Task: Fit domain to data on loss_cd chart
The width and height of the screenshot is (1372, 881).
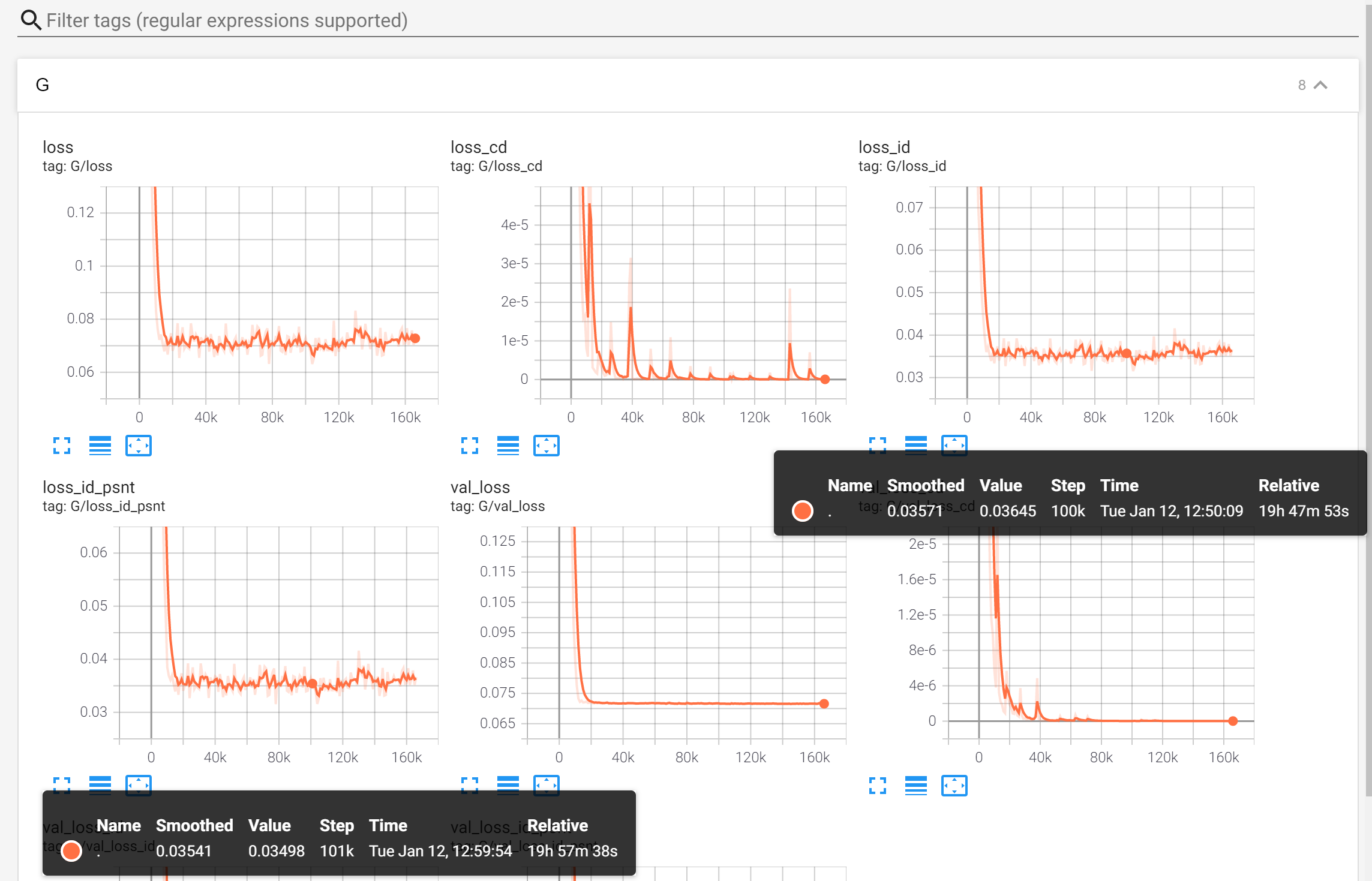Action: coord(547,446)
